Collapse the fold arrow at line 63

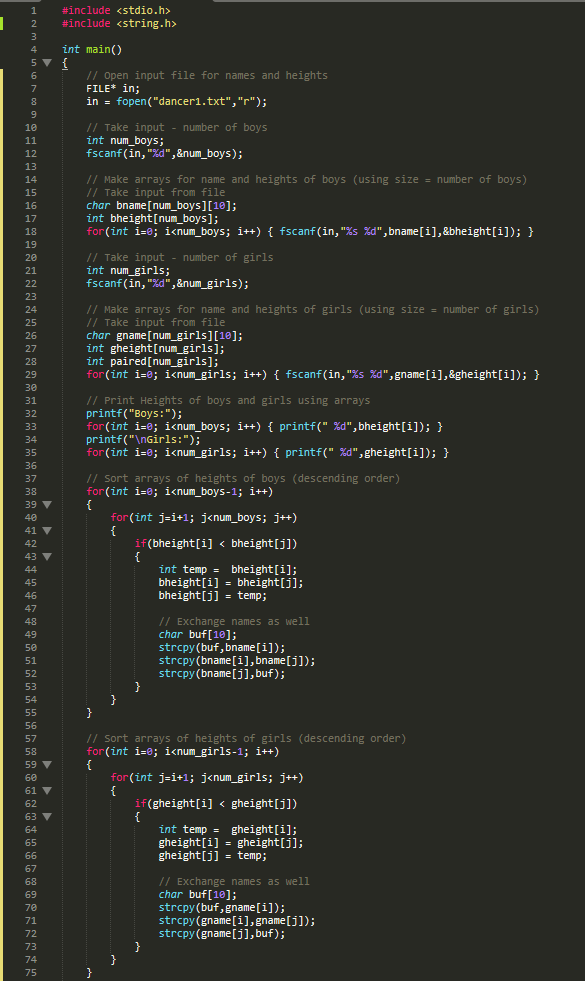click(47, 816)
